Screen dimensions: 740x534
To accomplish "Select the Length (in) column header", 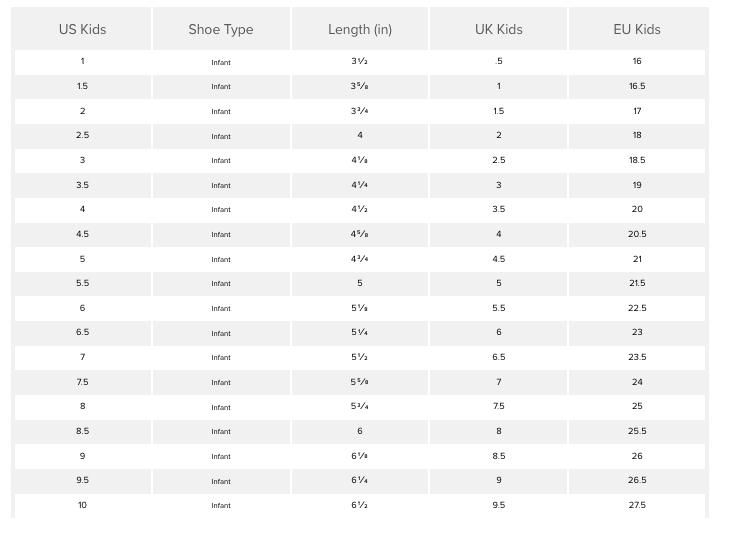I will pos(360,30).
